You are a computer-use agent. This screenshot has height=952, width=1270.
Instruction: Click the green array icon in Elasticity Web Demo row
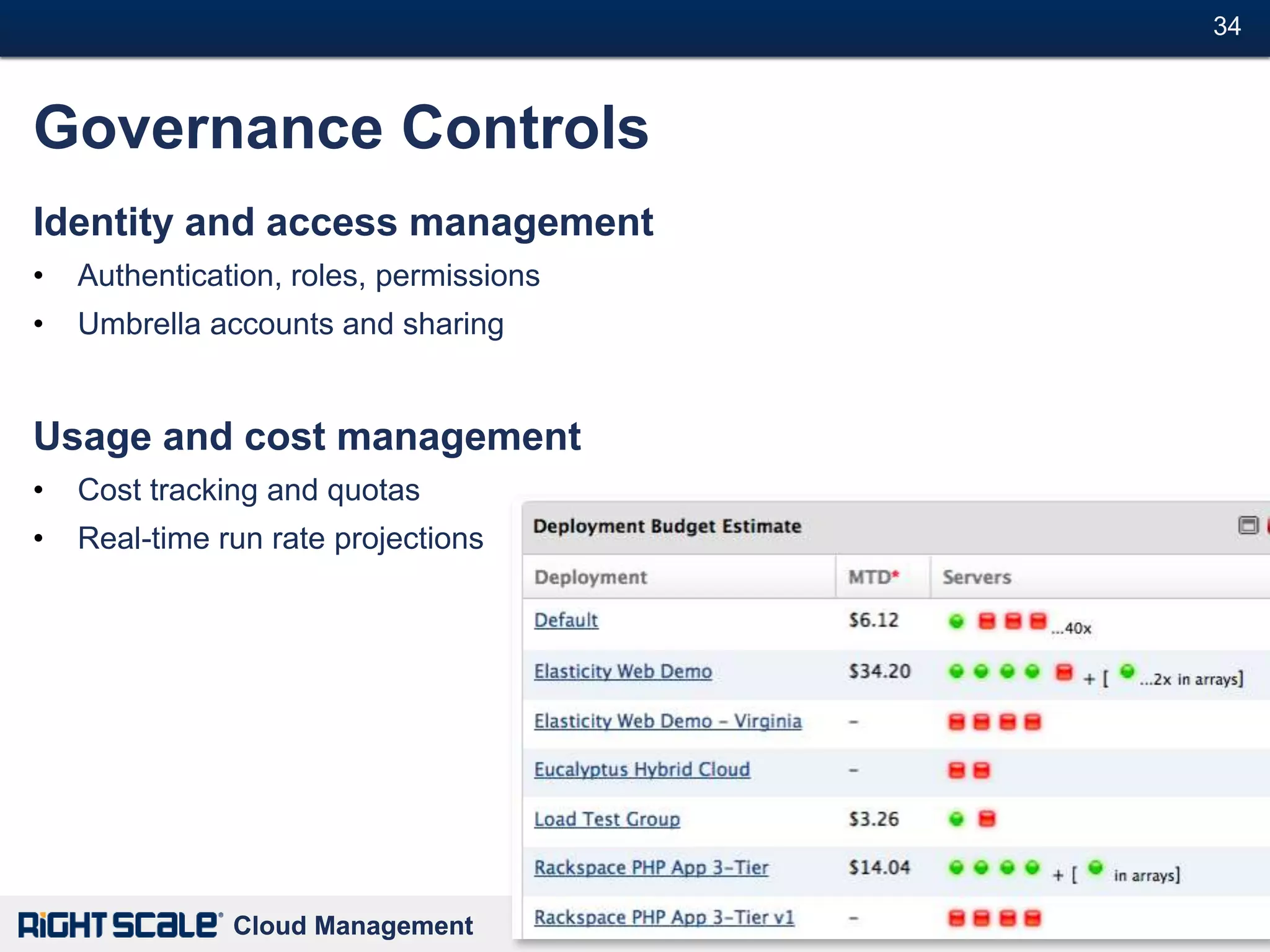tap(1127, 671)
